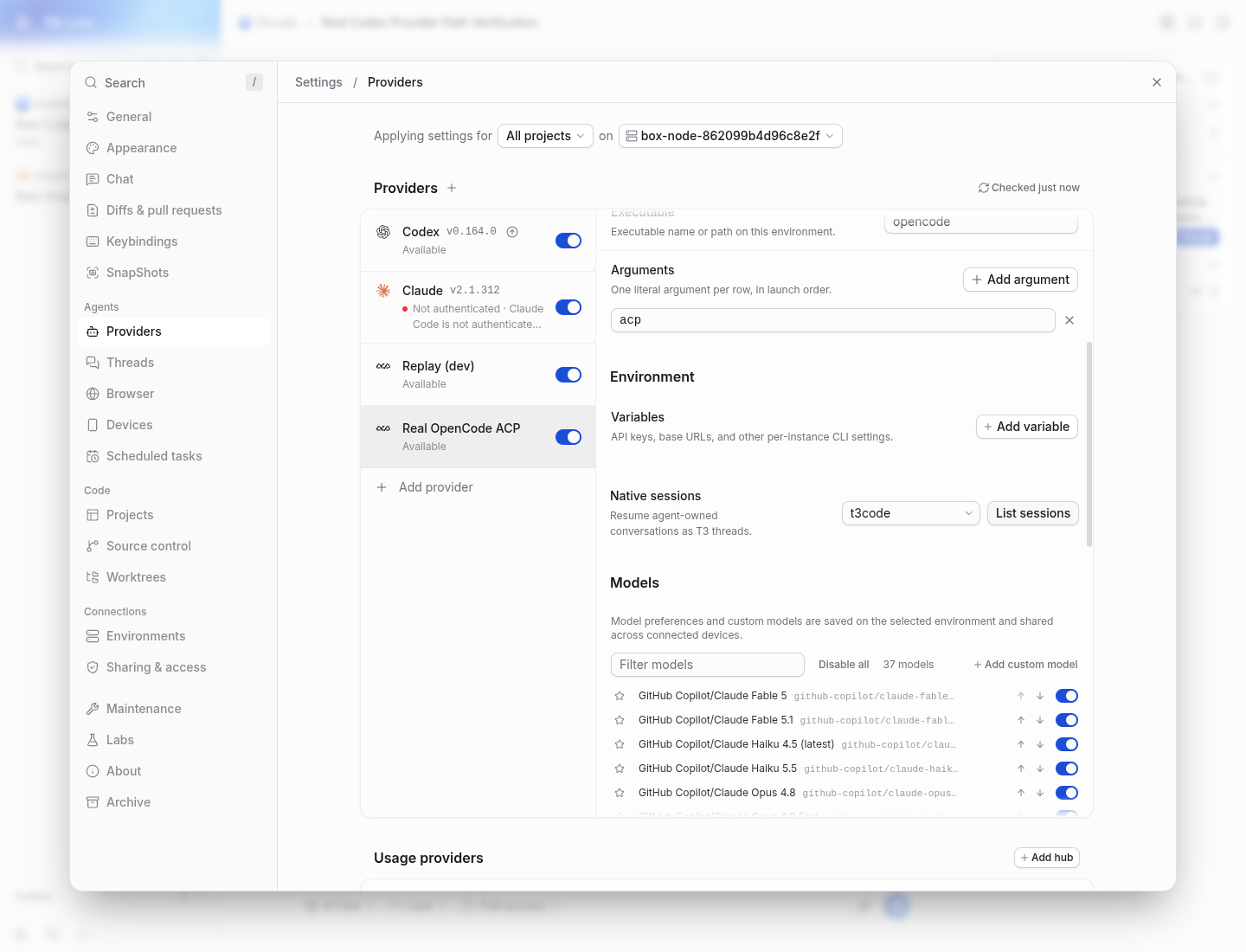Click the Filter models input field
This screenshot has width=1246, height=952.
coord(708,665)
